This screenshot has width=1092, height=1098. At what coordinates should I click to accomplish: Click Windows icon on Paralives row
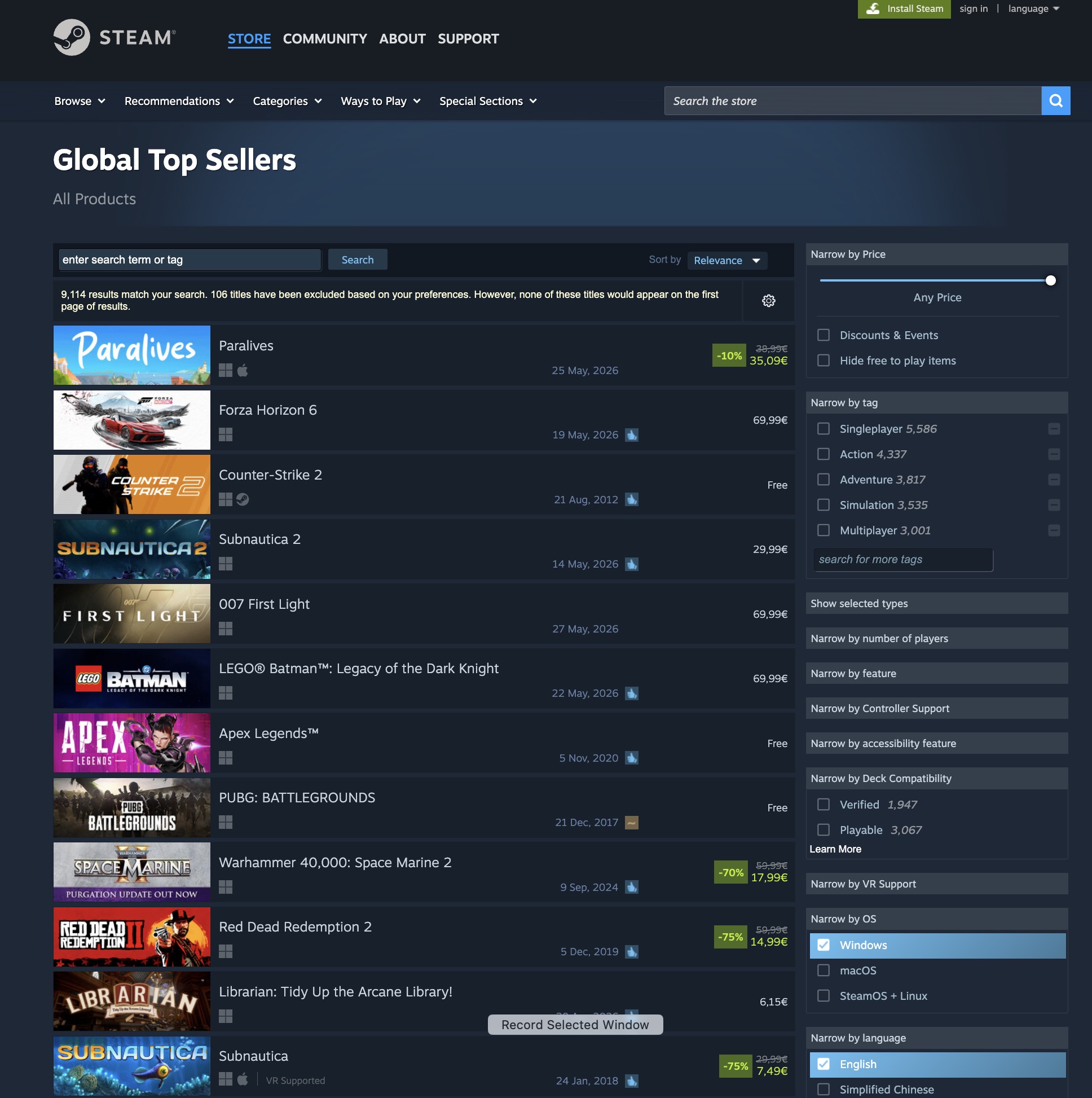[226, 371]
